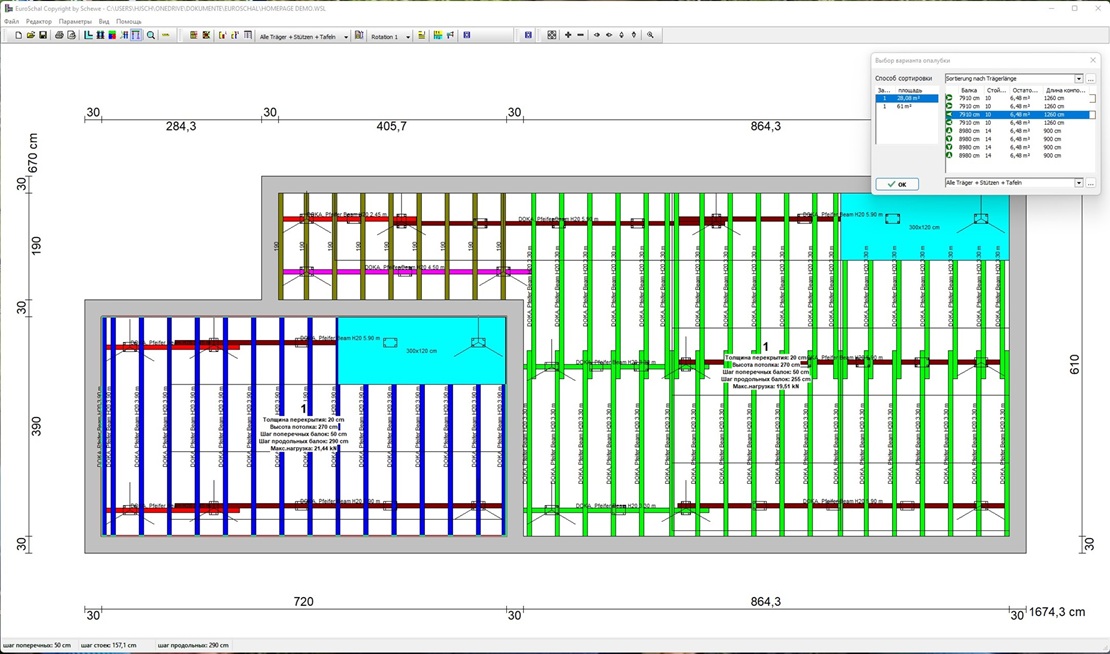The image size is (1110, 654).
Task: Click the New file icon in toolbar
Action: 19,35
